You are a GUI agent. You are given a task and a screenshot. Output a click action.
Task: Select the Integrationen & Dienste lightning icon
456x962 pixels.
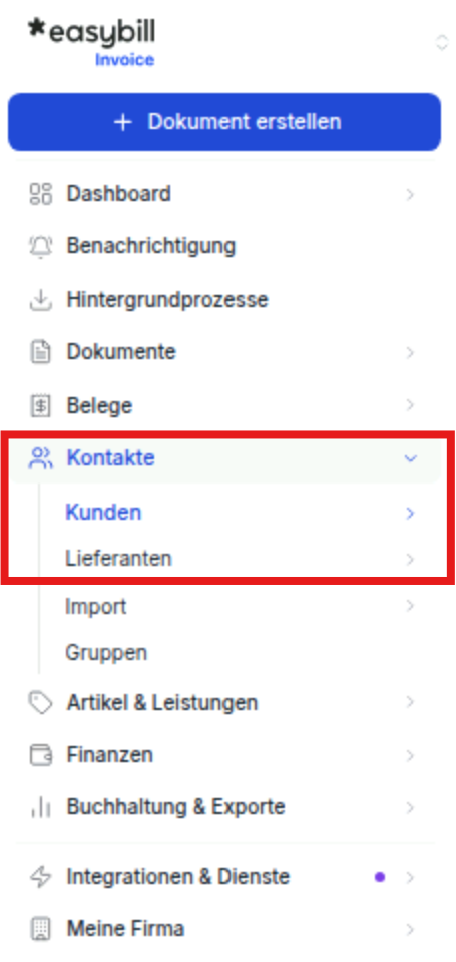coord(41,877)
